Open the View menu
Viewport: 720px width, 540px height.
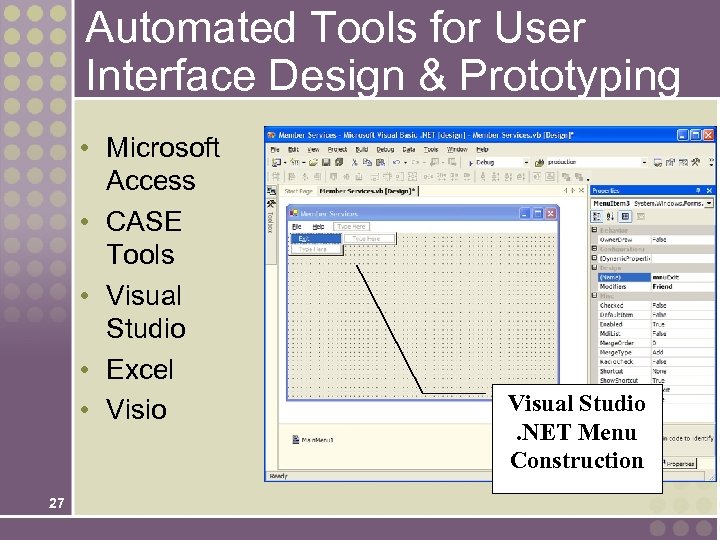click(313, 149)
